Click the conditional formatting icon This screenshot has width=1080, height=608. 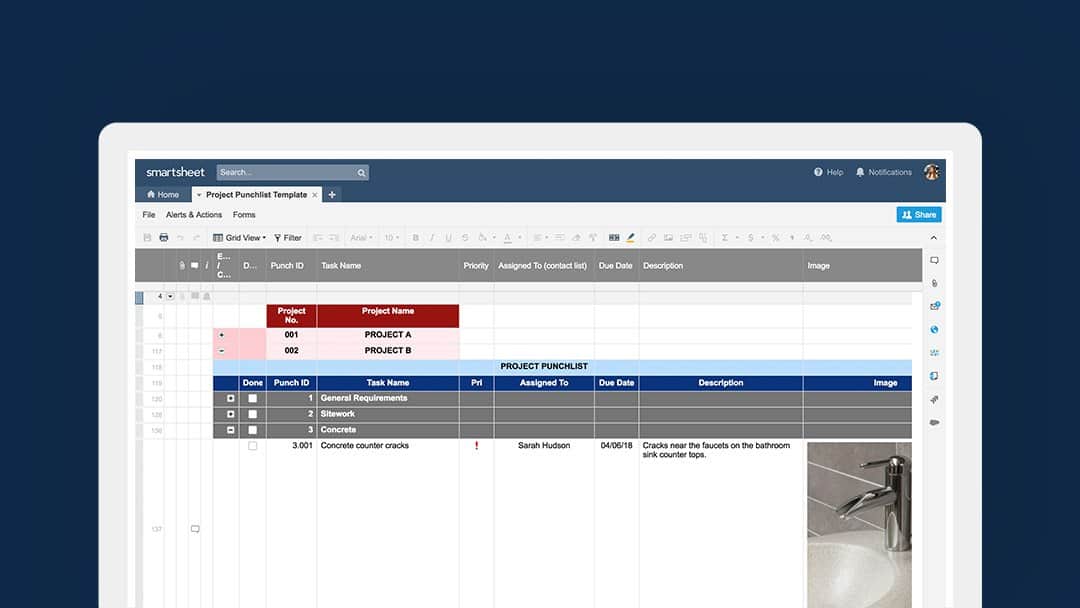tap(613, 238)
